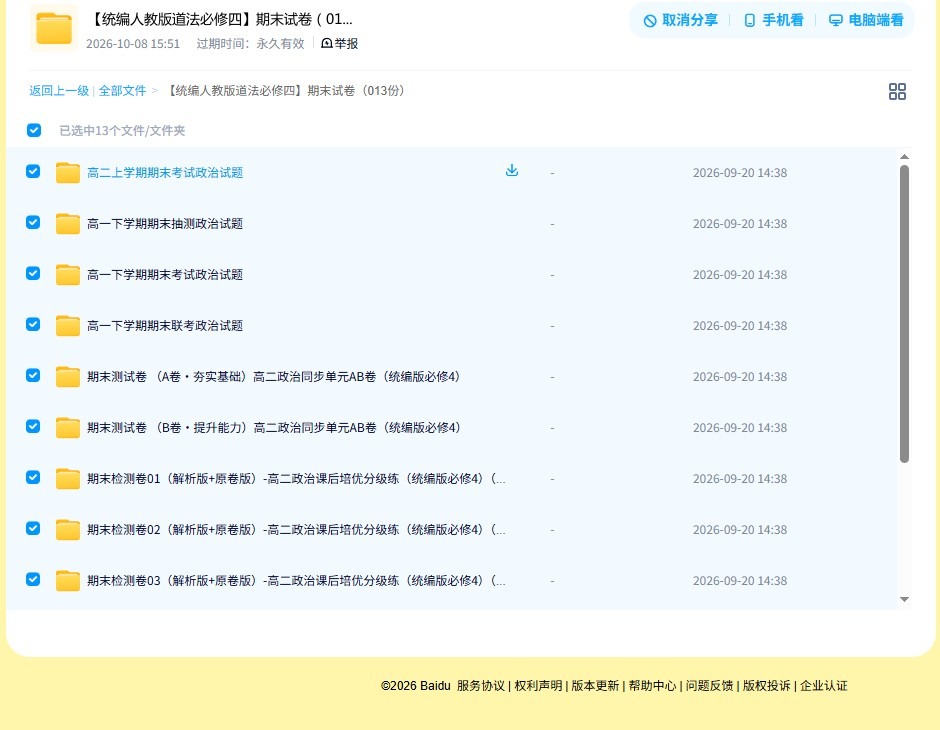Click the scrollbar up arrow
The image size is (940, 730).
904,156
